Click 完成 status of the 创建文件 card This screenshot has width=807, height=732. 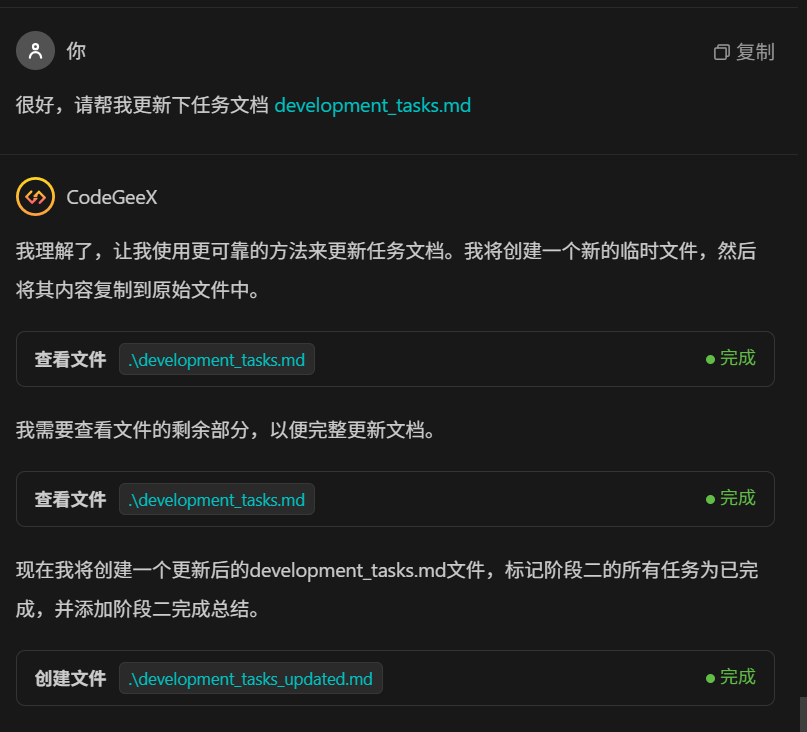731,677
